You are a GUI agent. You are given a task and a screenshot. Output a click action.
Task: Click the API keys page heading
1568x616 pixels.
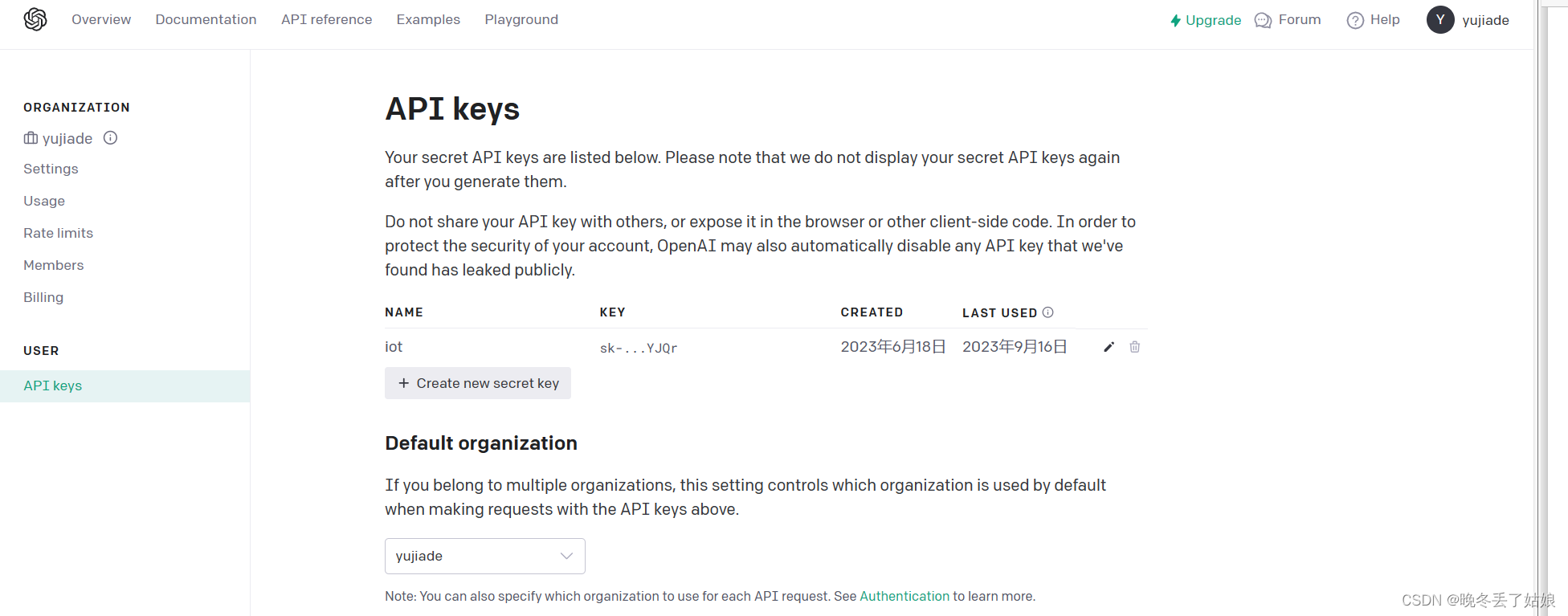click(x=452, y=109)
